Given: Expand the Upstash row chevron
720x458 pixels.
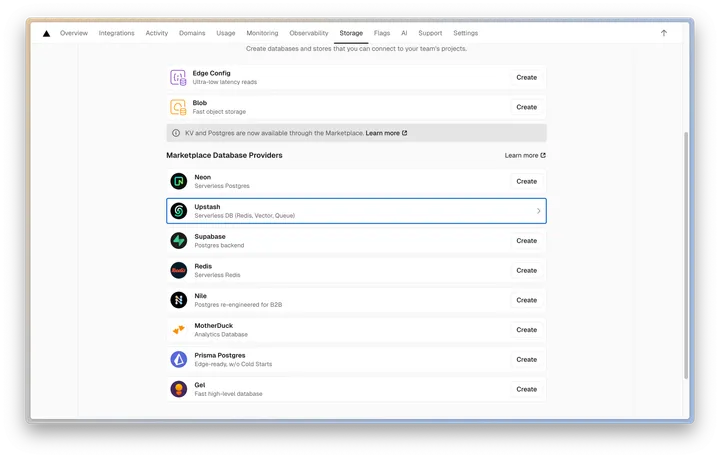Looking at the screenshot, I should [539, 211].
